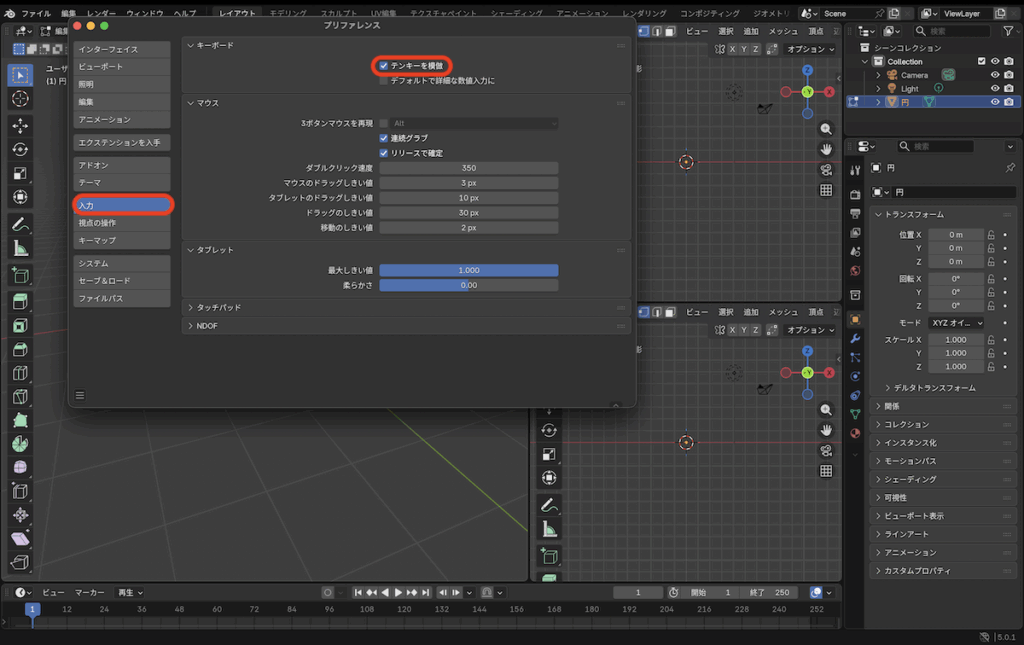
Task: Select the Rotate tool in left toolbar
Action: (x=20, y=150)
